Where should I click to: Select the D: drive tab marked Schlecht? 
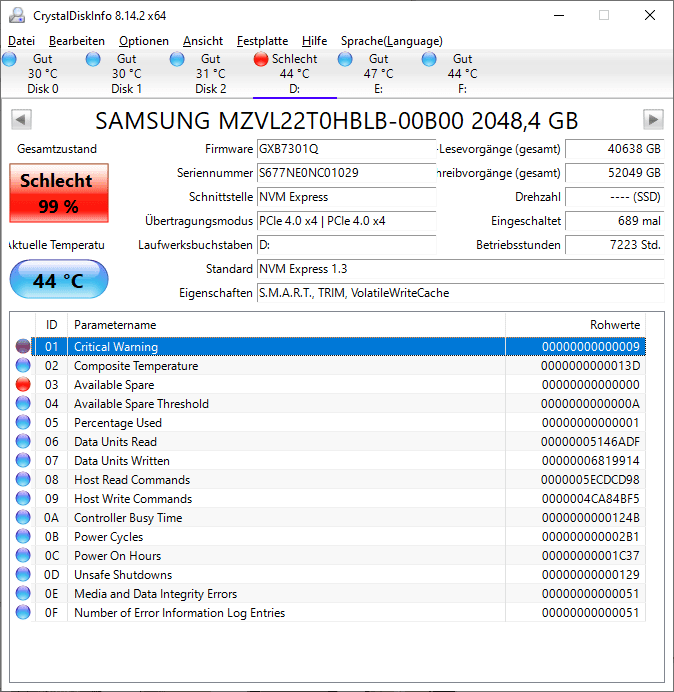[x=294, y=74]
